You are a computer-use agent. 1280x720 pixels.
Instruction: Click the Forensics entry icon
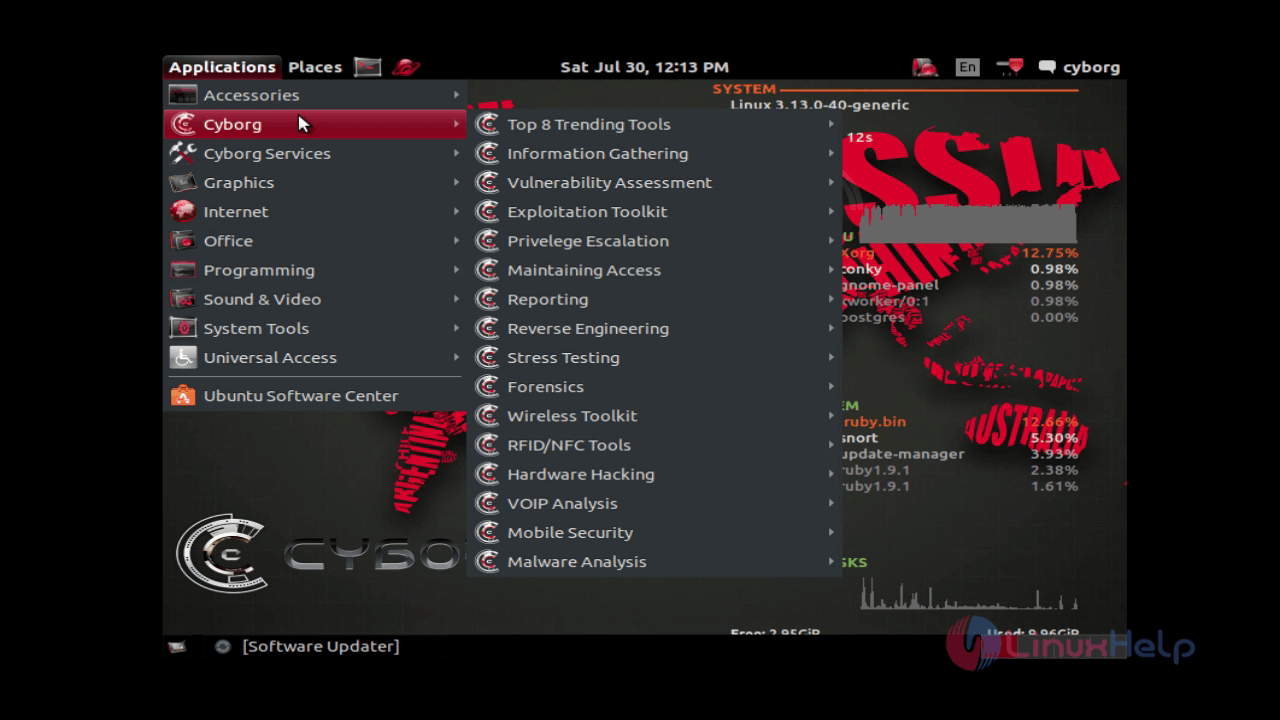coord(487,386)
